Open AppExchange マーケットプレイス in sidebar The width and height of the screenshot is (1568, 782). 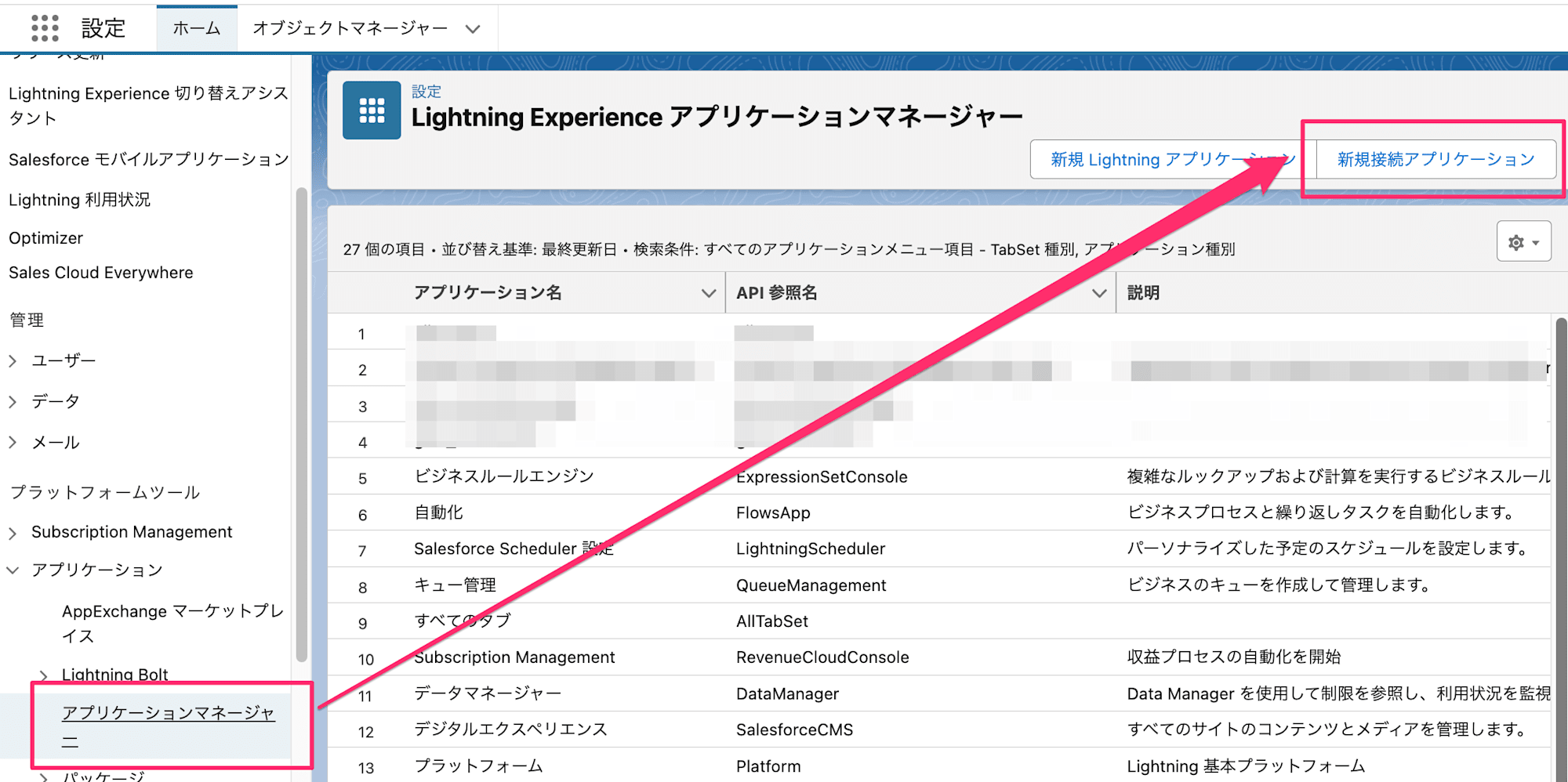coord(172,623)
